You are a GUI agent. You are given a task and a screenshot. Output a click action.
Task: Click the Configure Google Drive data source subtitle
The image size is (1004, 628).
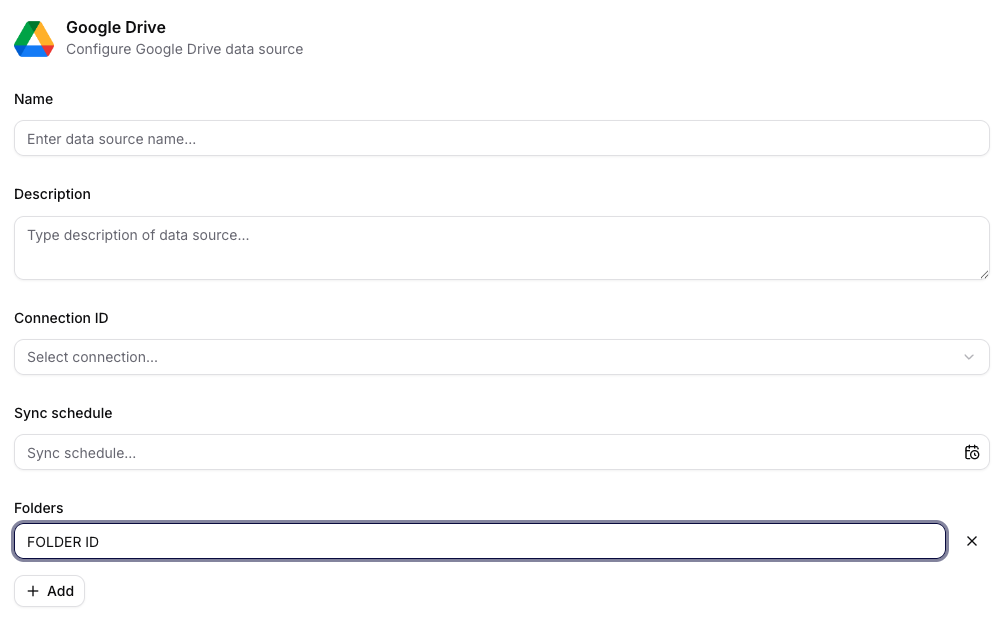coord(184,49)
